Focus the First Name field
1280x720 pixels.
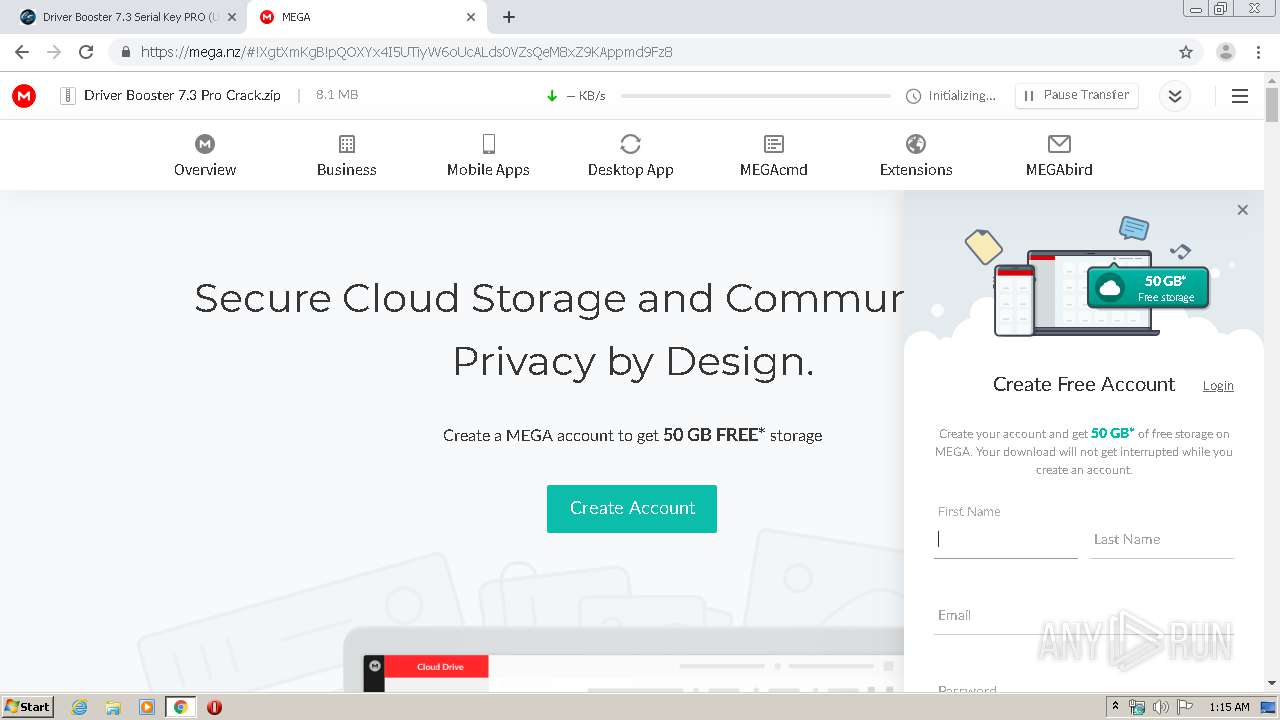[x=1006, y=539]
